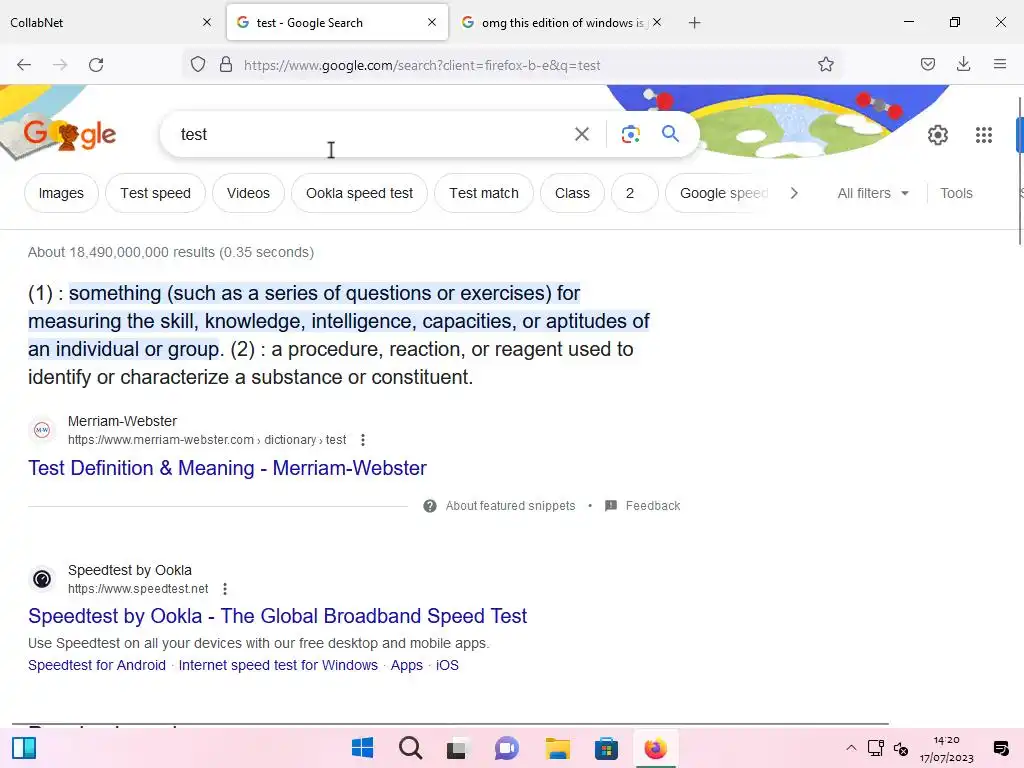Filter results by Images

(x=61, y=193)
